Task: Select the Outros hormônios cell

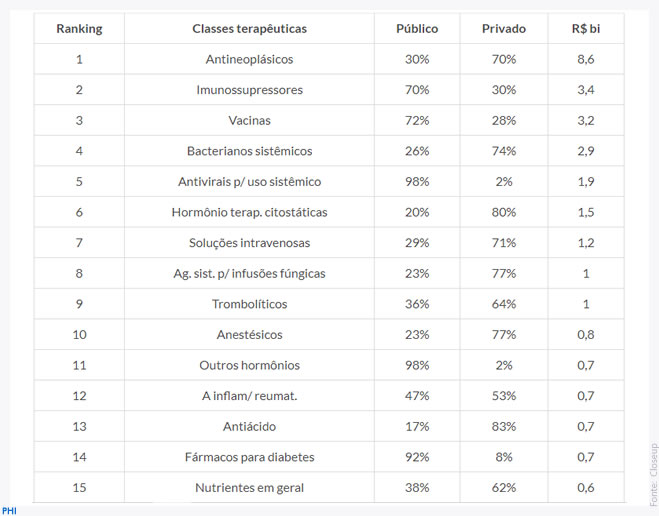Action: click(249, 365)
